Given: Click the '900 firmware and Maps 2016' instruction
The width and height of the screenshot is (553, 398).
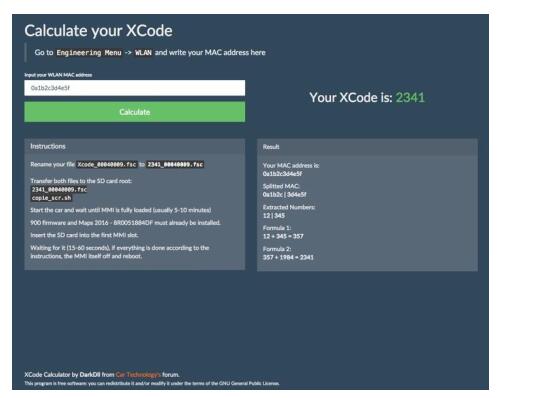Looking at the screenshot, I should (126, 223).
